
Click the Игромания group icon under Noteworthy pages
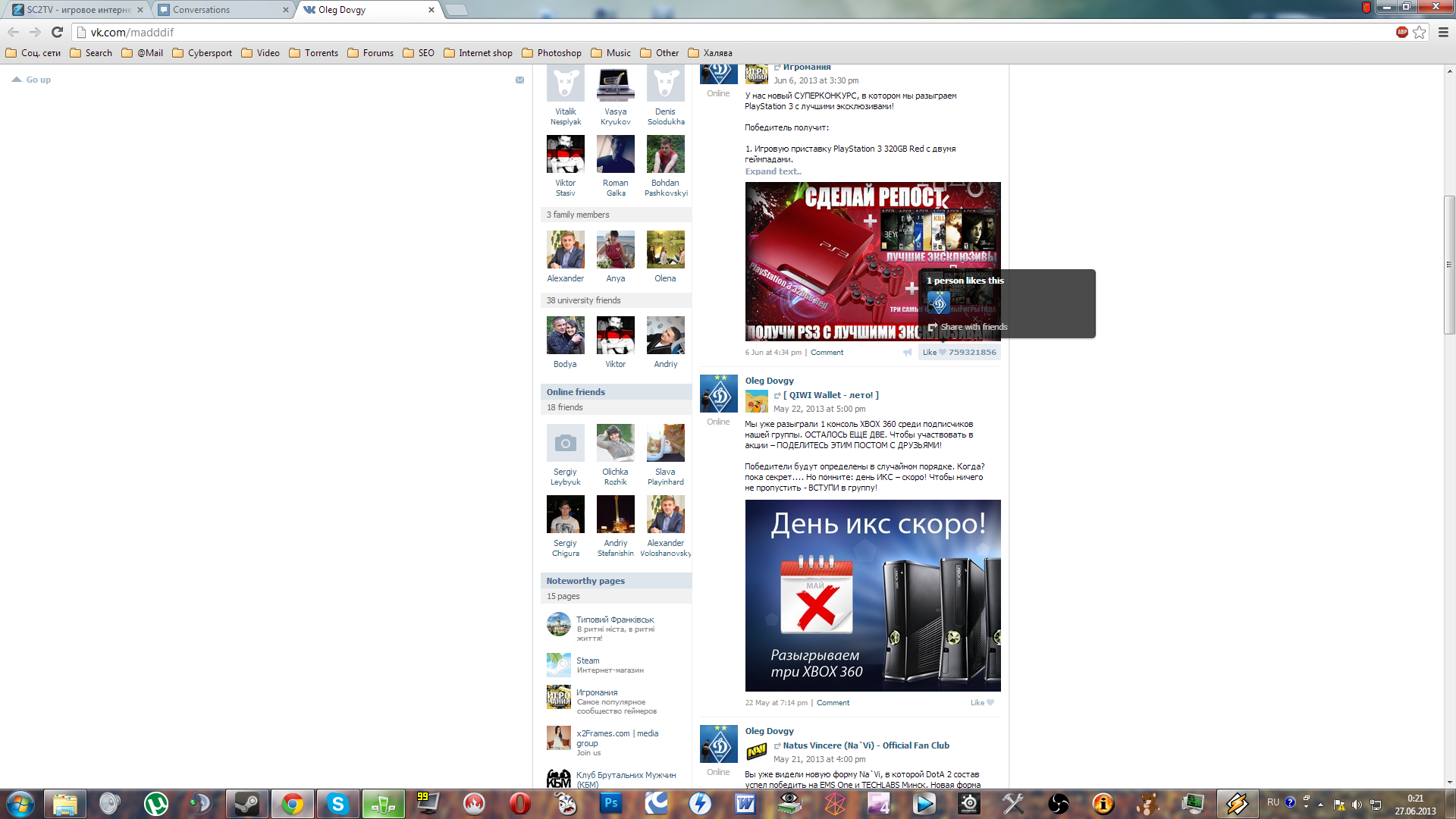558,697
